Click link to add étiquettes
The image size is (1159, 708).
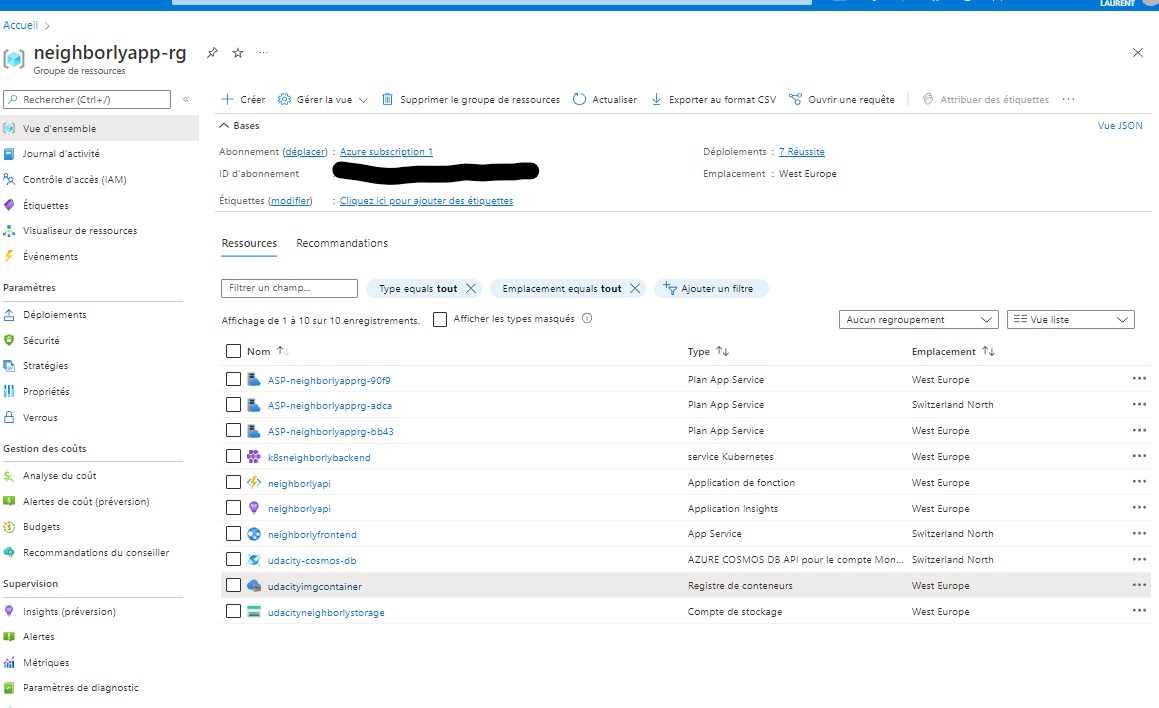(426, 200)
